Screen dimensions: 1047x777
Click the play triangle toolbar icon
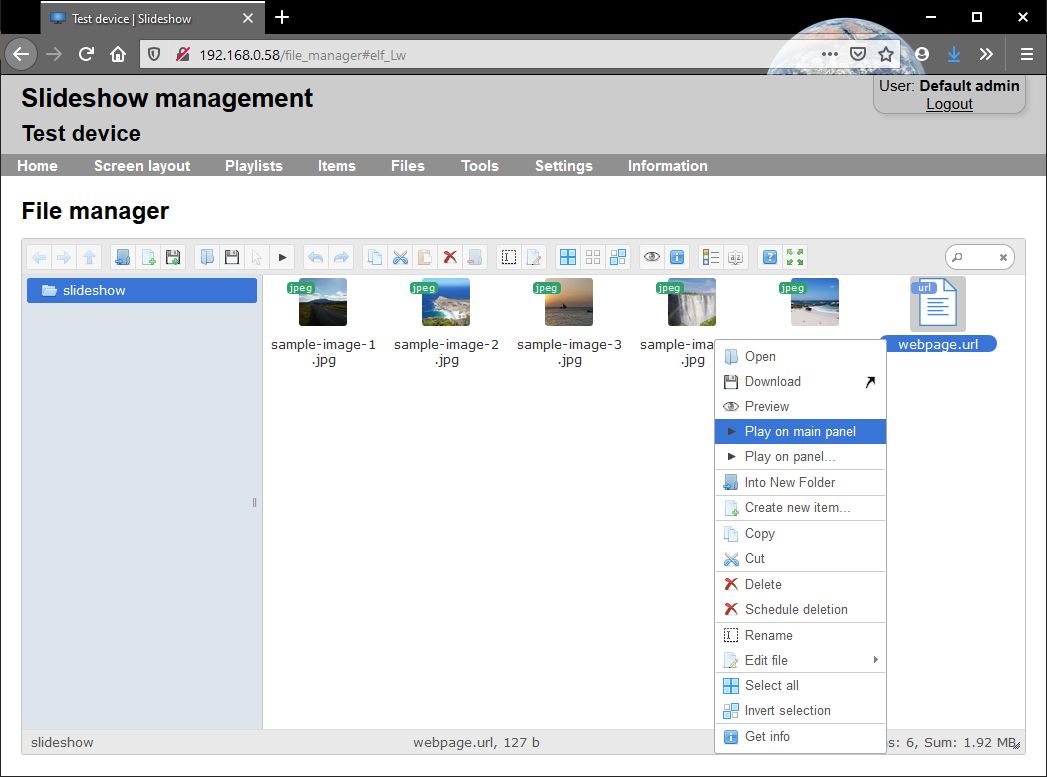coord(282,258)
